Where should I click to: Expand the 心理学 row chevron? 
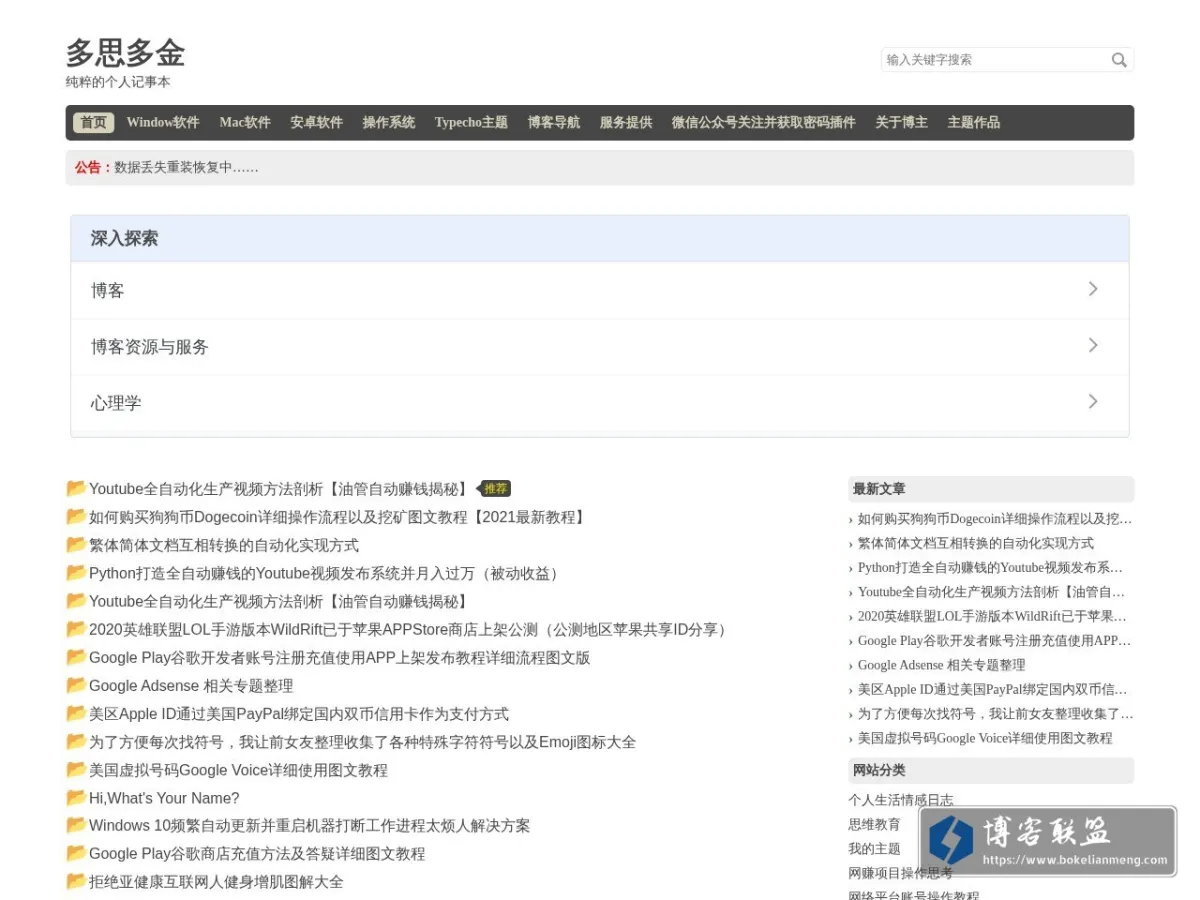click(1093, 401)
